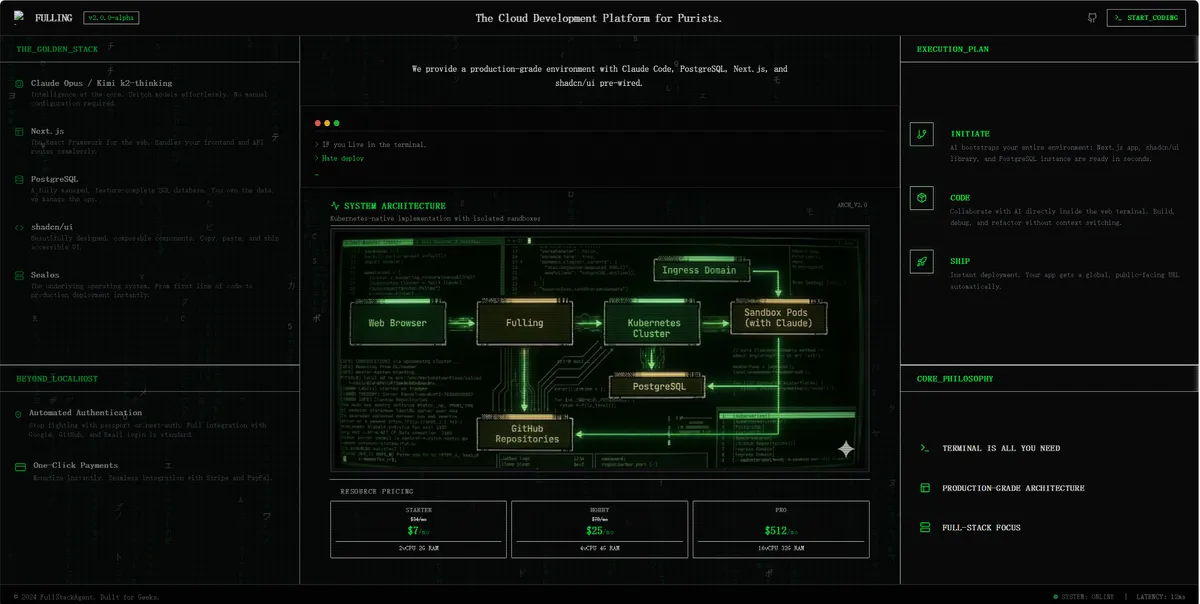Choose the HOBBY $25 pricing card
The height and width of the screenshot is (604, 1200).
tap(600, 529)
